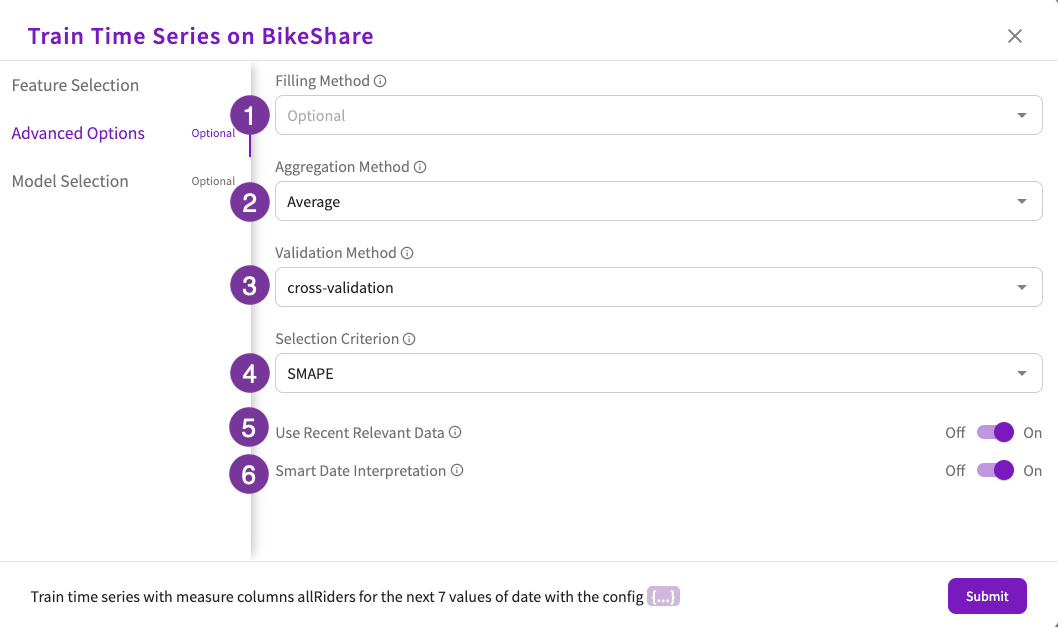Open the Filling Method dropdown
The image size is (1058, 627).
pyautogui.click(x=659, y=115)
